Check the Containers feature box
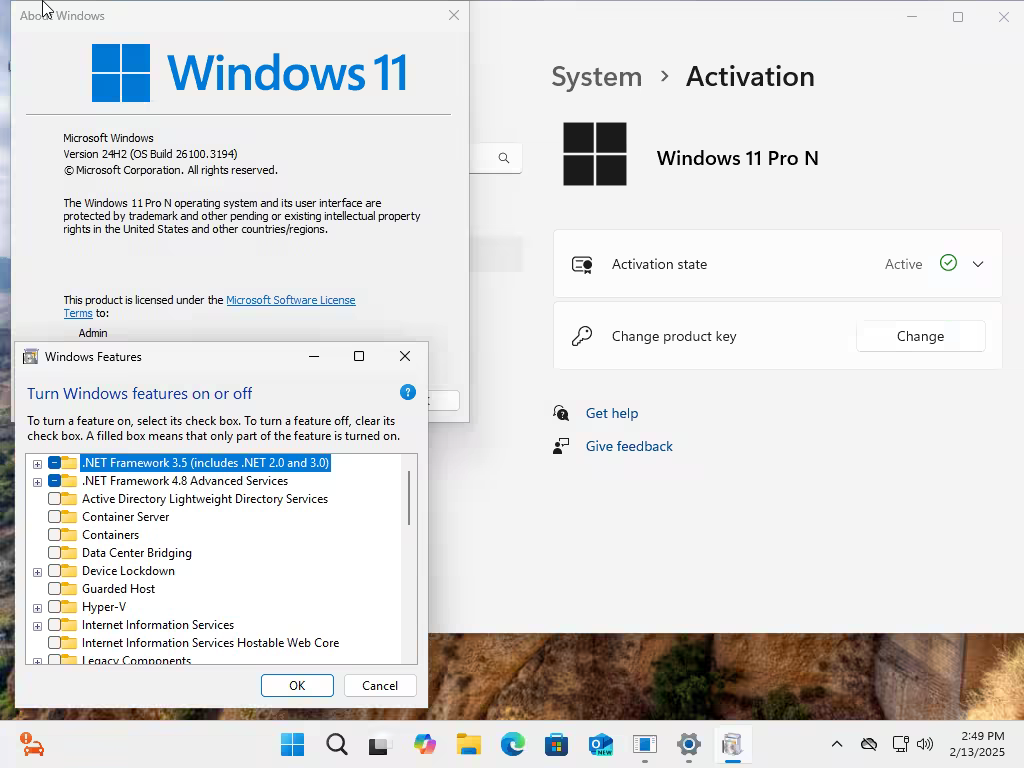Viewport: 1024px width, 768px height. pos(54,535)
